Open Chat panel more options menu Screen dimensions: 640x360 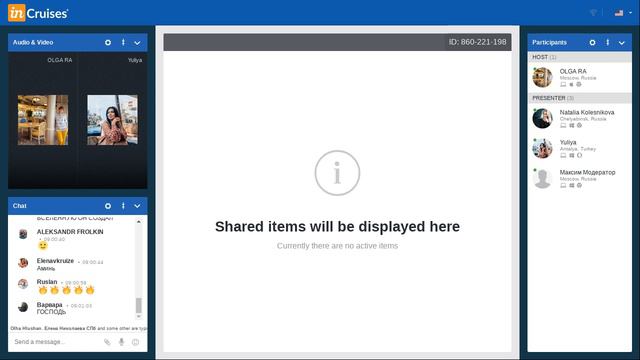(123, 206)
